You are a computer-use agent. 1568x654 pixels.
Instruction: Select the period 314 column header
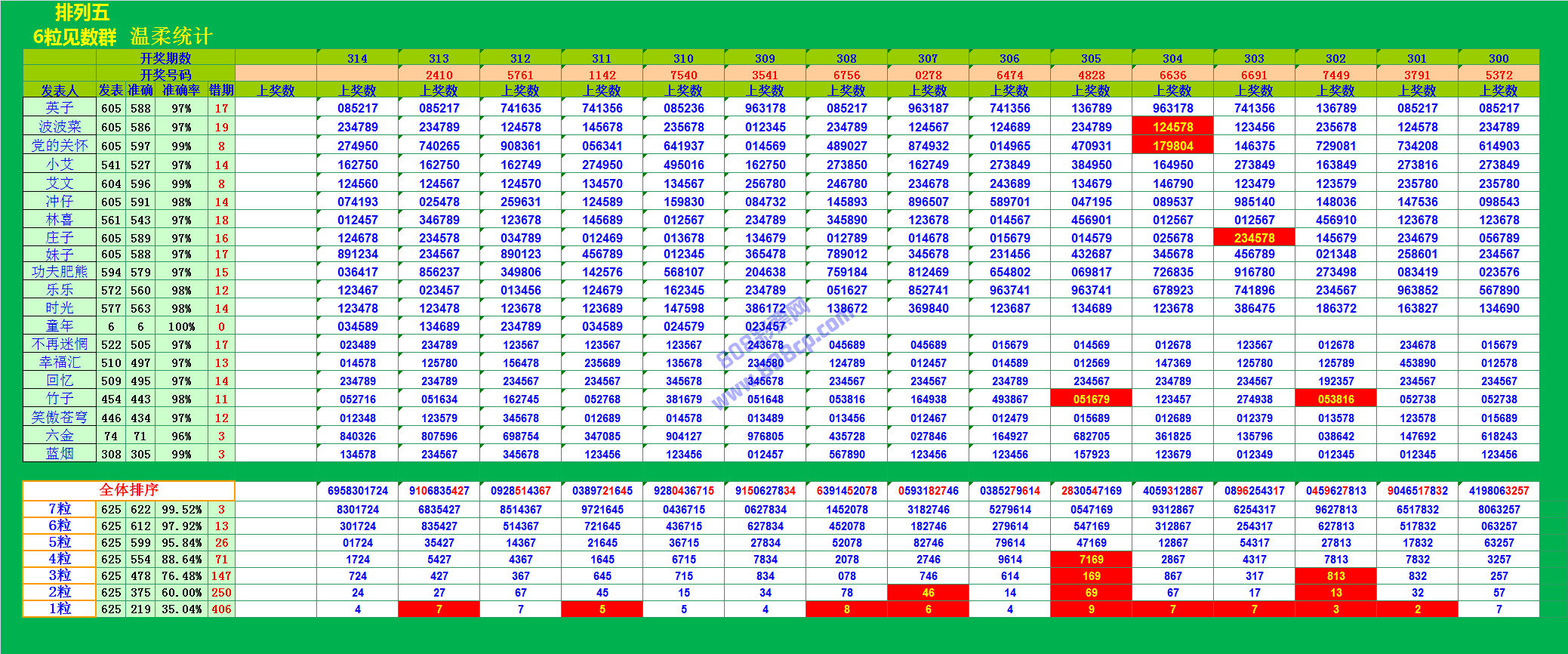(x=357, y=58)
